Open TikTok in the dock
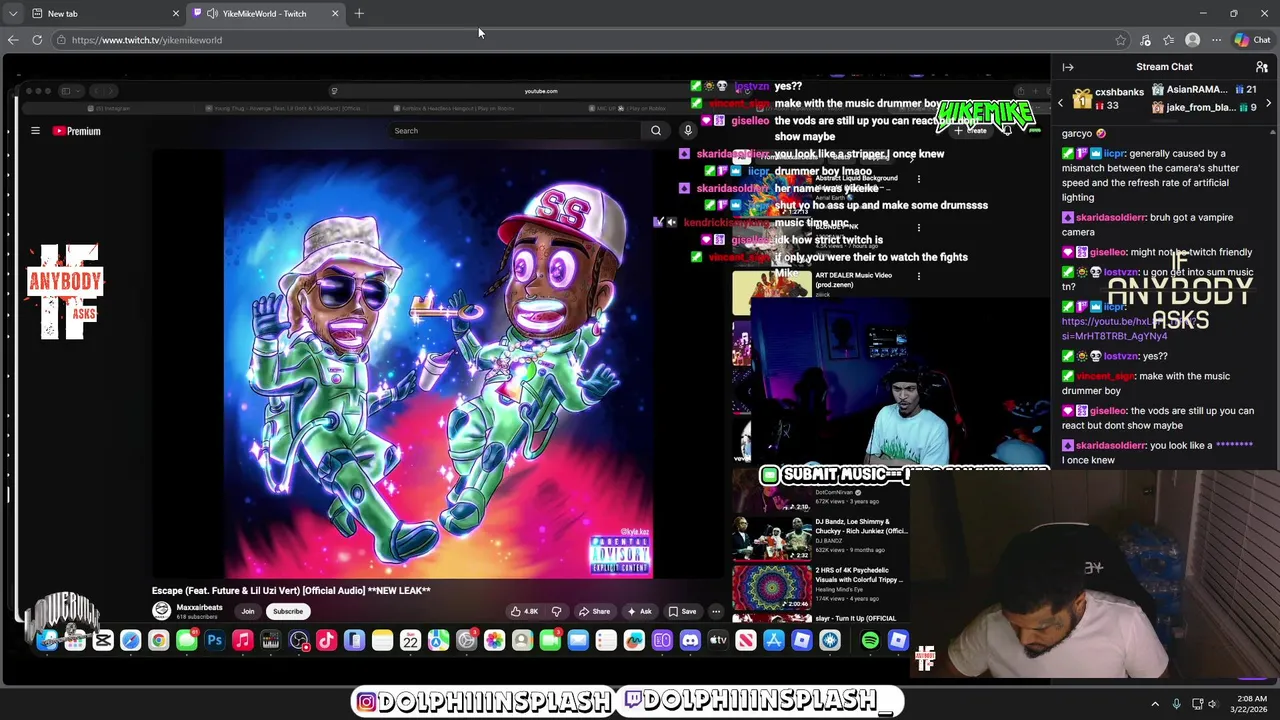1280x720 pixels. click(x=326, y=641)
